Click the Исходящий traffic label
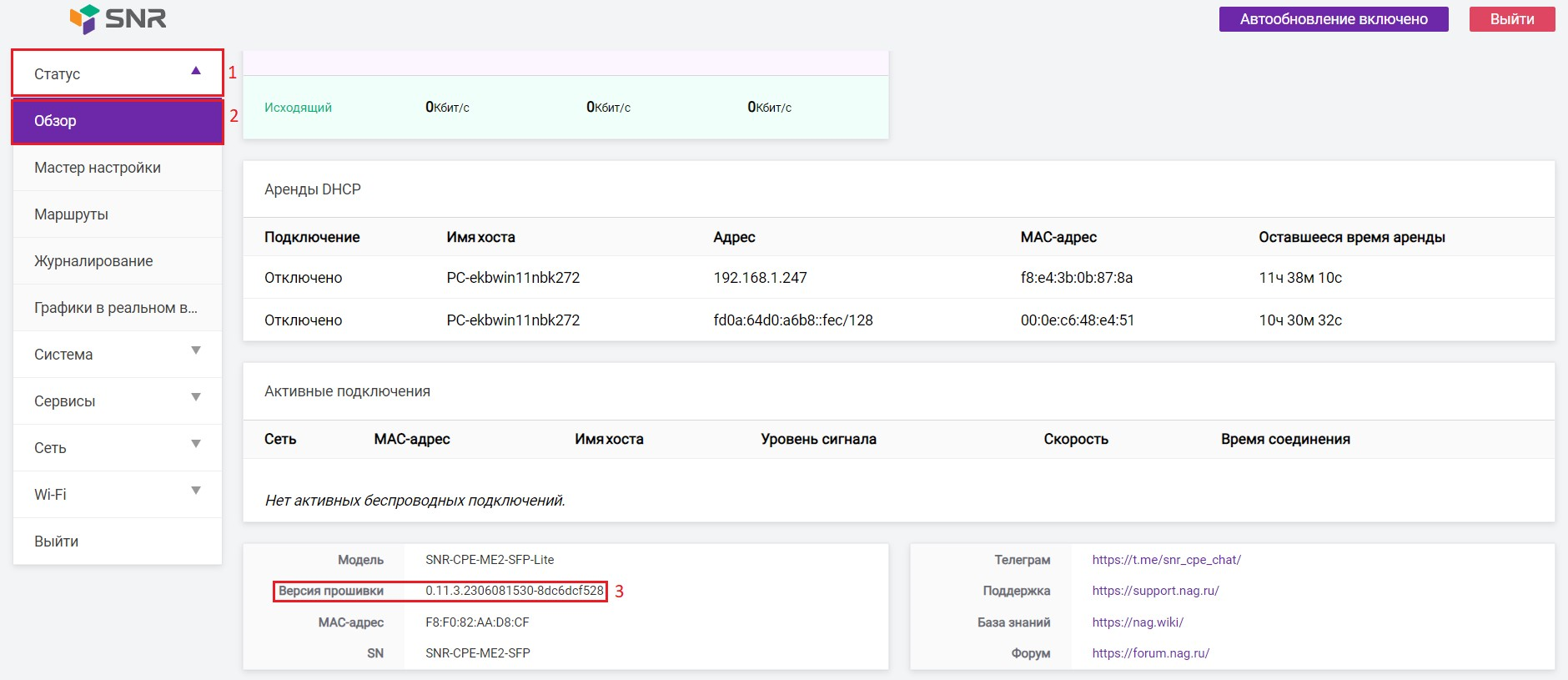This screenshot has width=1568, height=680. tap(298, 108)
